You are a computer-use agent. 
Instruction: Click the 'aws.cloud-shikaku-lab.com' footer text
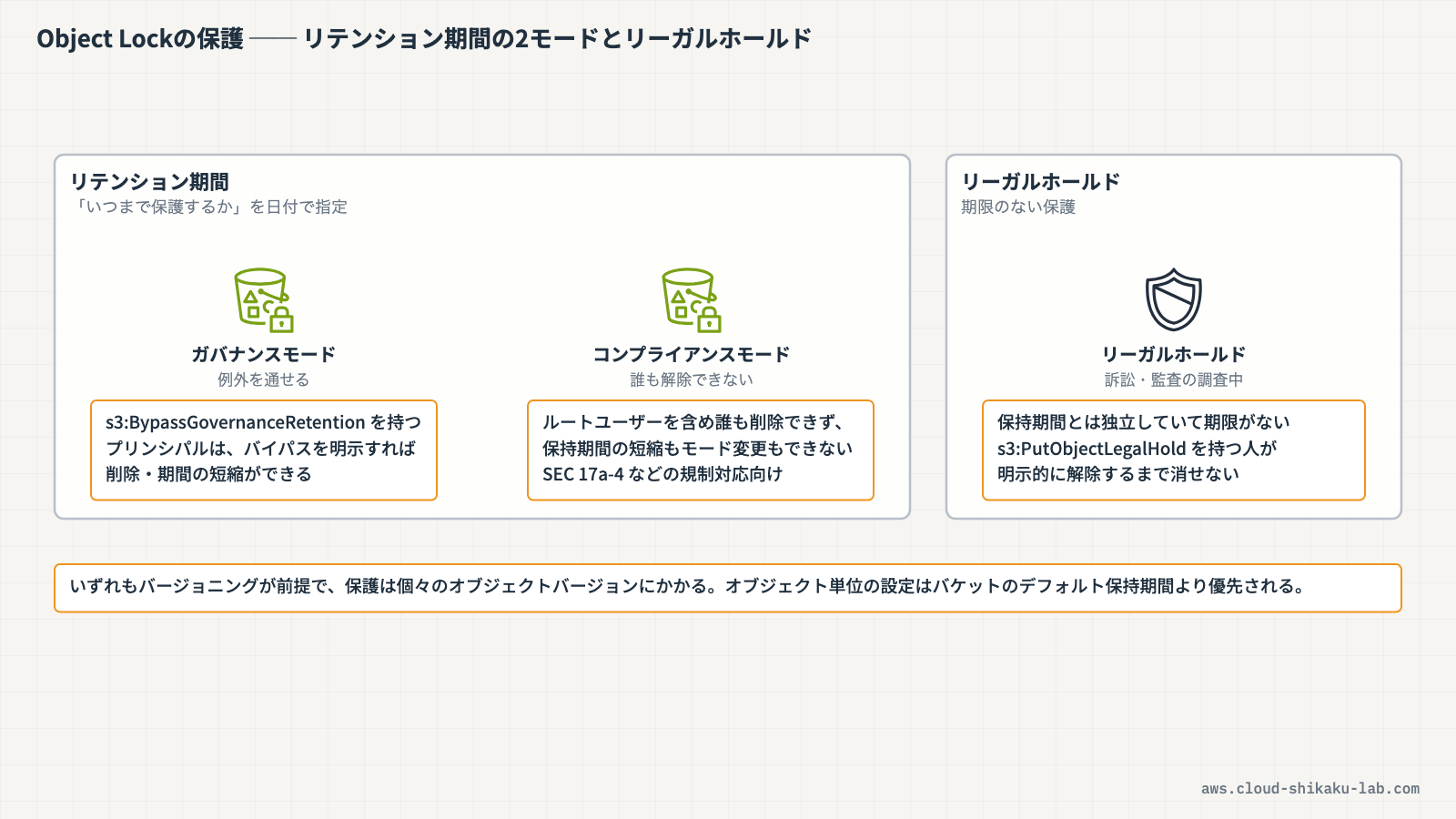[x=1310, y=789]
